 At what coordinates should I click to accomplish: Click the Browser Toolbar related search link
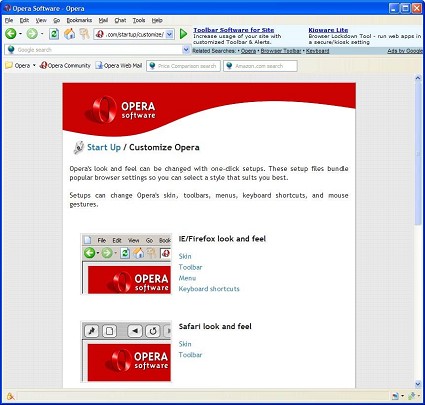pyautogui.click(x=281, y=51)
